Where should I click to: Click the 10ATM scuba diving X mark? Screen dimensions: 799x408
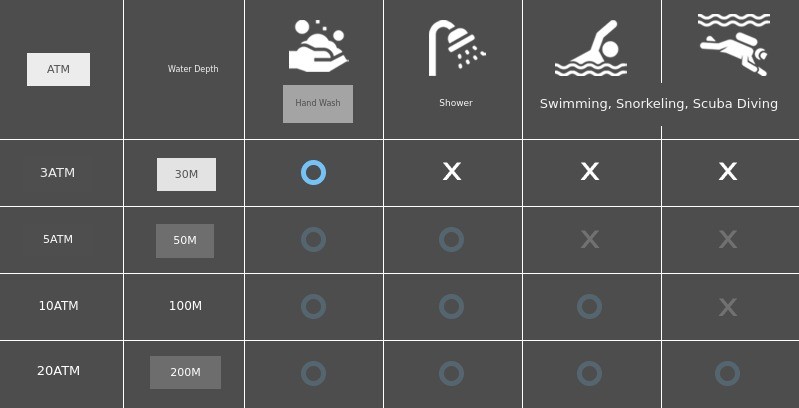pyautogui.click(x=727, y=307)
